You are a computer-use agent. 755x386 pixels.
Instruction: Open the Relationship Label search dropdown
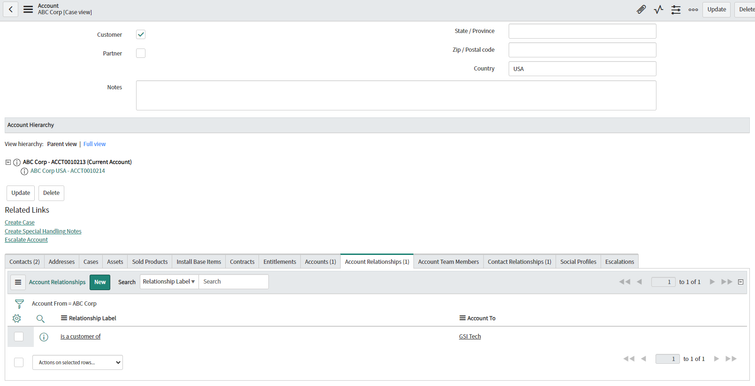pos(169,282)
